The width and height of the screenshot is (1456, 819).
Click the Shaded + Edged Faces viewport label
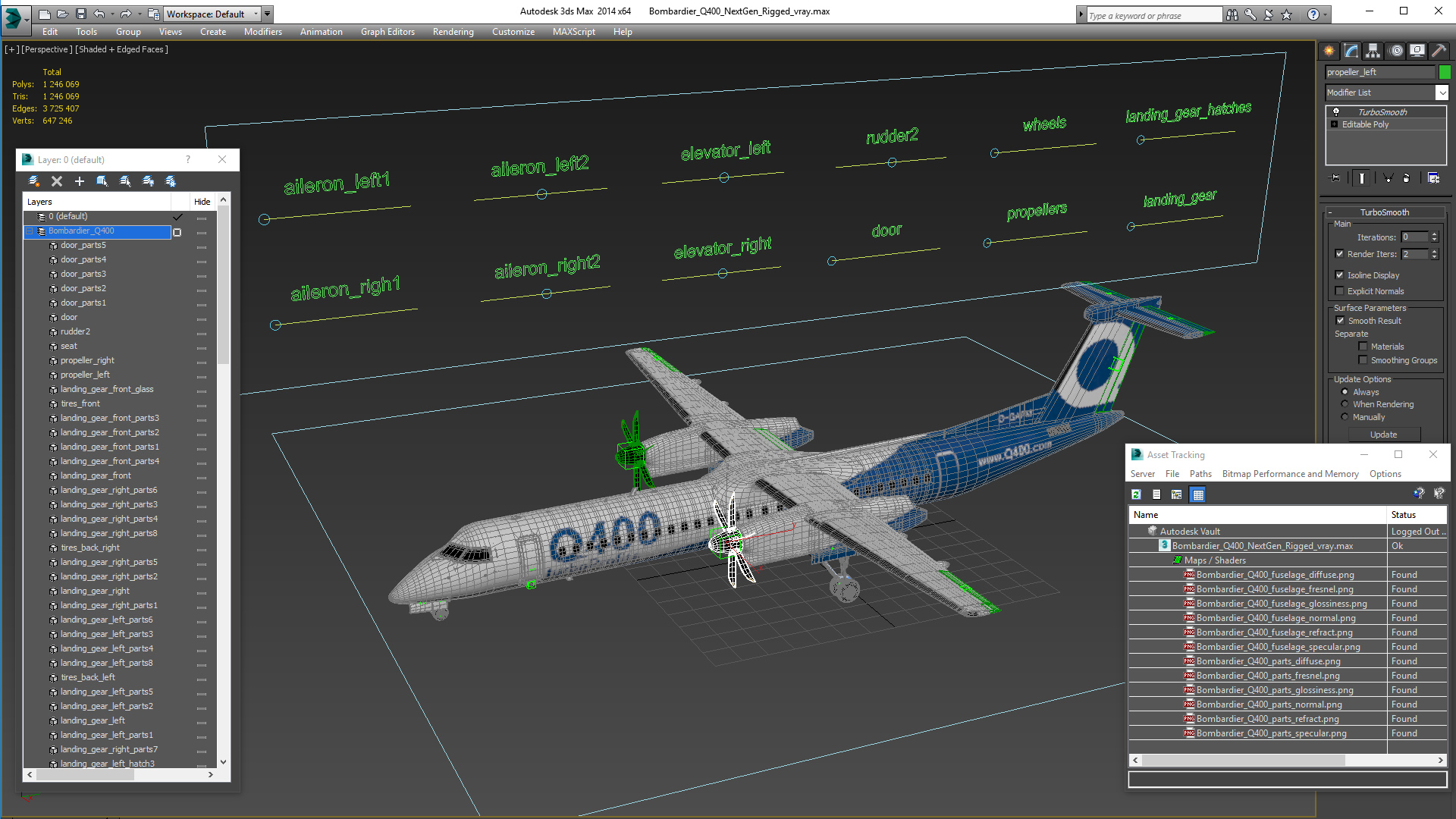(x=121, y=49)
